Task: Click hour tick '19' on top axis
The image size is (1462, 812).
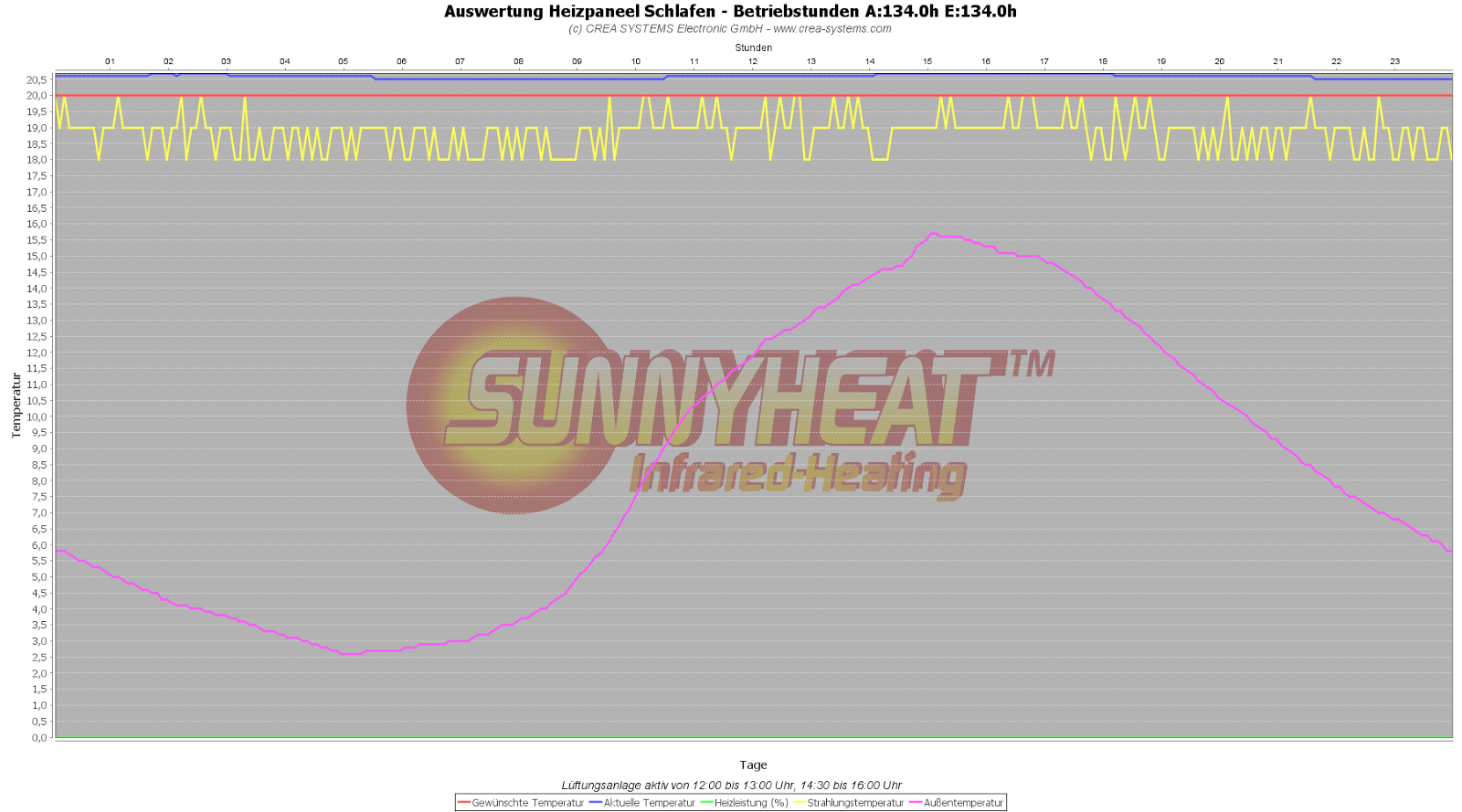Action: 1160,61
